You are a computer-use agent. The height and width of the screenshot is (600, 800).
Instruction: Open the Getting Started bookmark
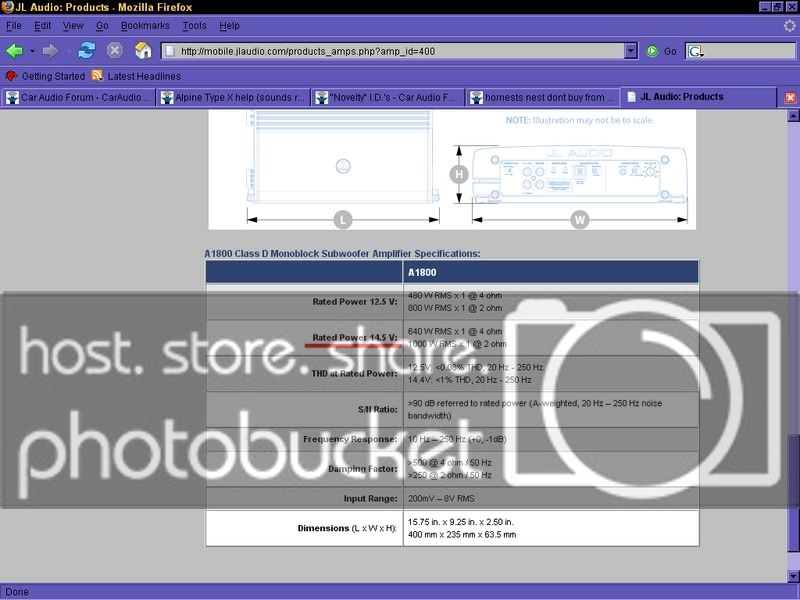53,76
